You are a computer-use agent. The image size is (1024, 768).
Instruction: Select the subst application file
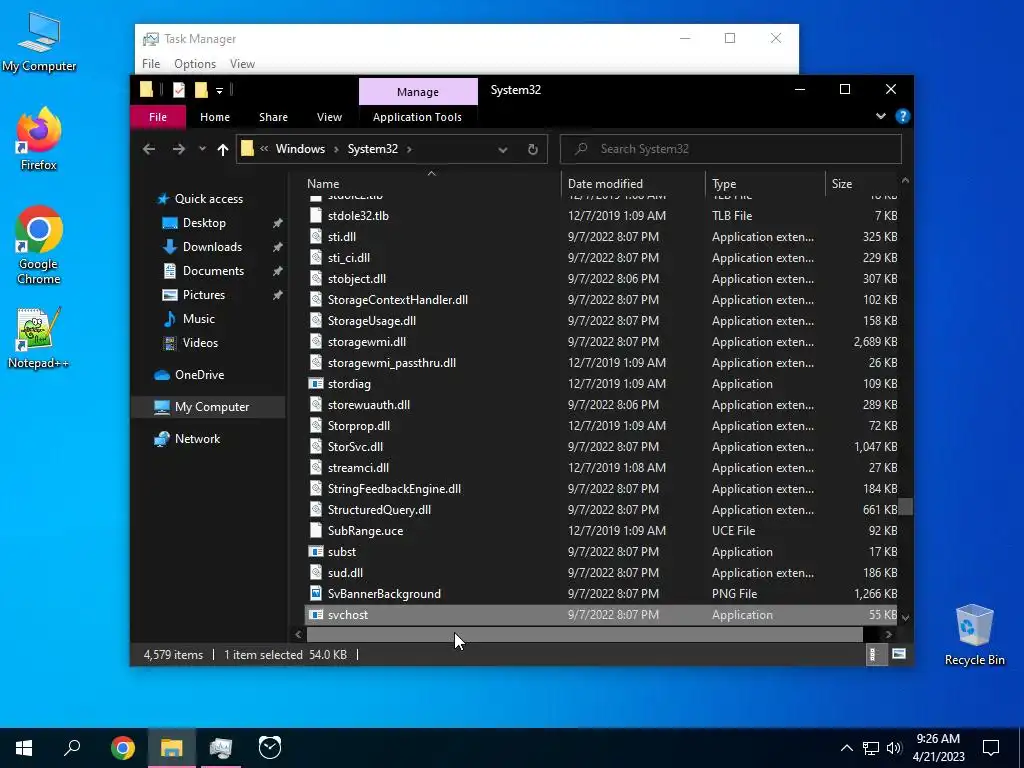[601, 552]
